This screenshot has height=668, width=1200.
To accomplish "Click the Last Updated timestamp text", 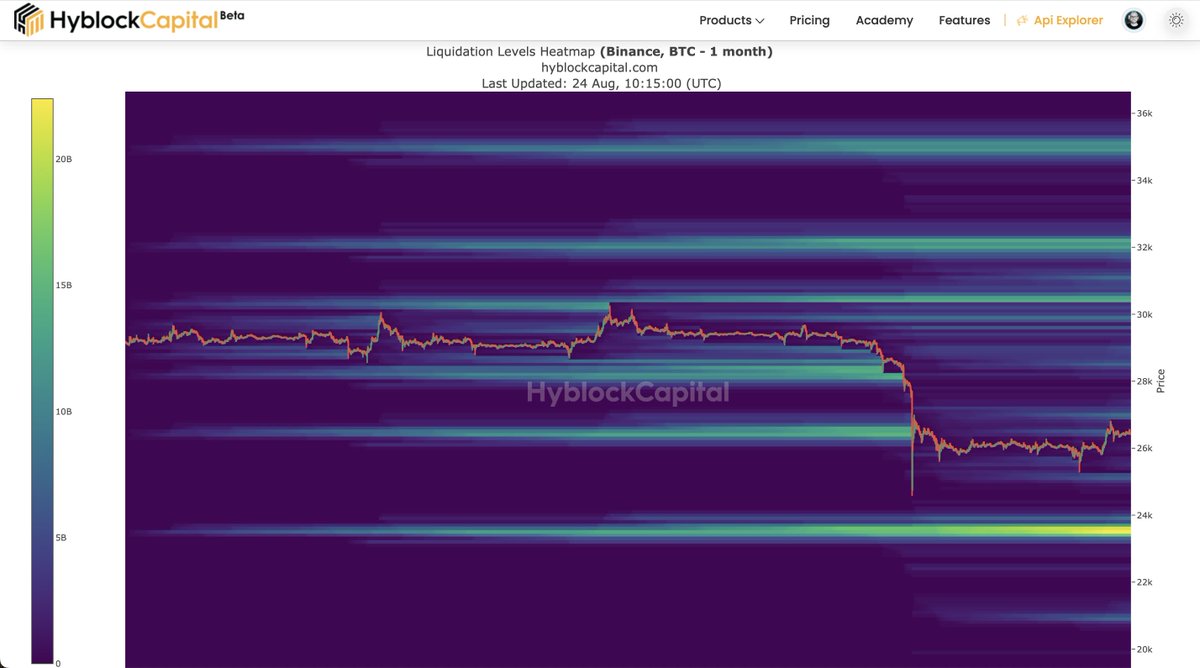I will [x=601, y=83].
